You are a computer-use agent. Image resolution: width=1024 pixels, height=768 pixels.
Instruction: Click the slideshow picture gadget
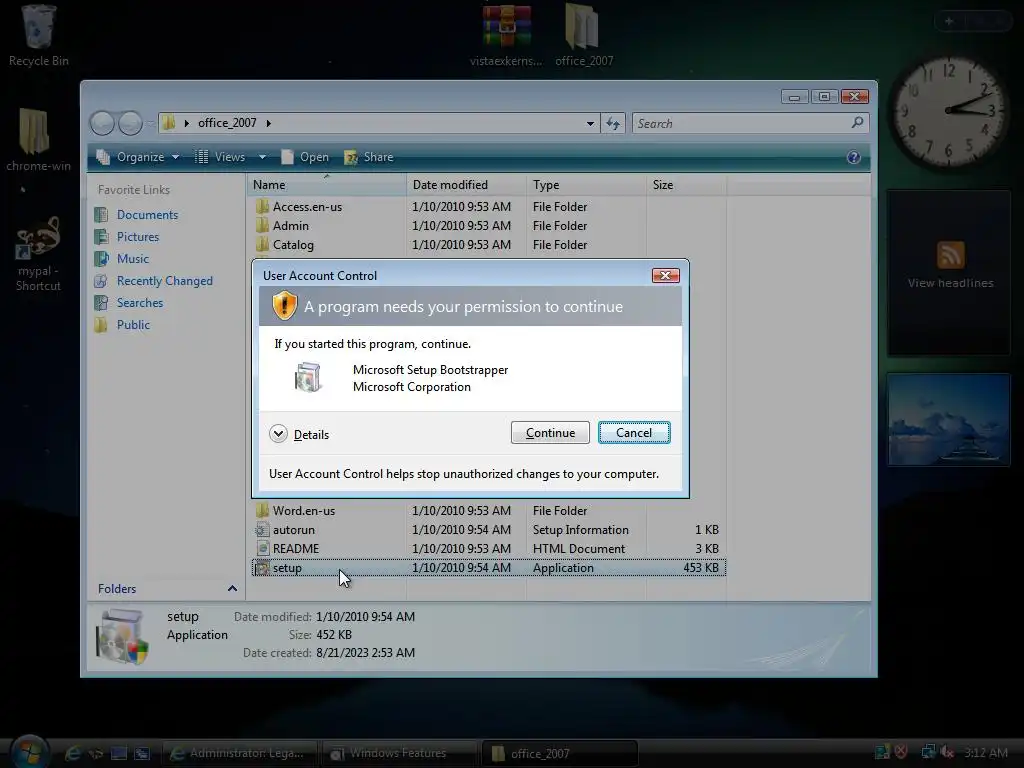[x=948, y=420]
